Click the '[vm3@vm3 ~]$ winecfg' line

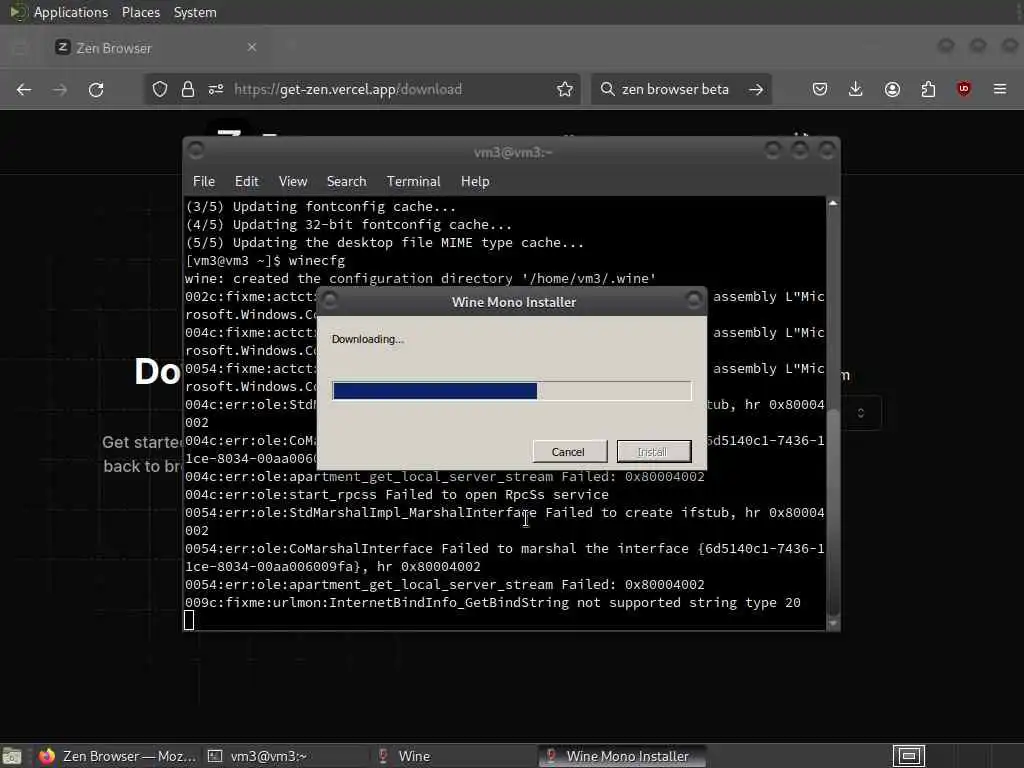(265, 261)
